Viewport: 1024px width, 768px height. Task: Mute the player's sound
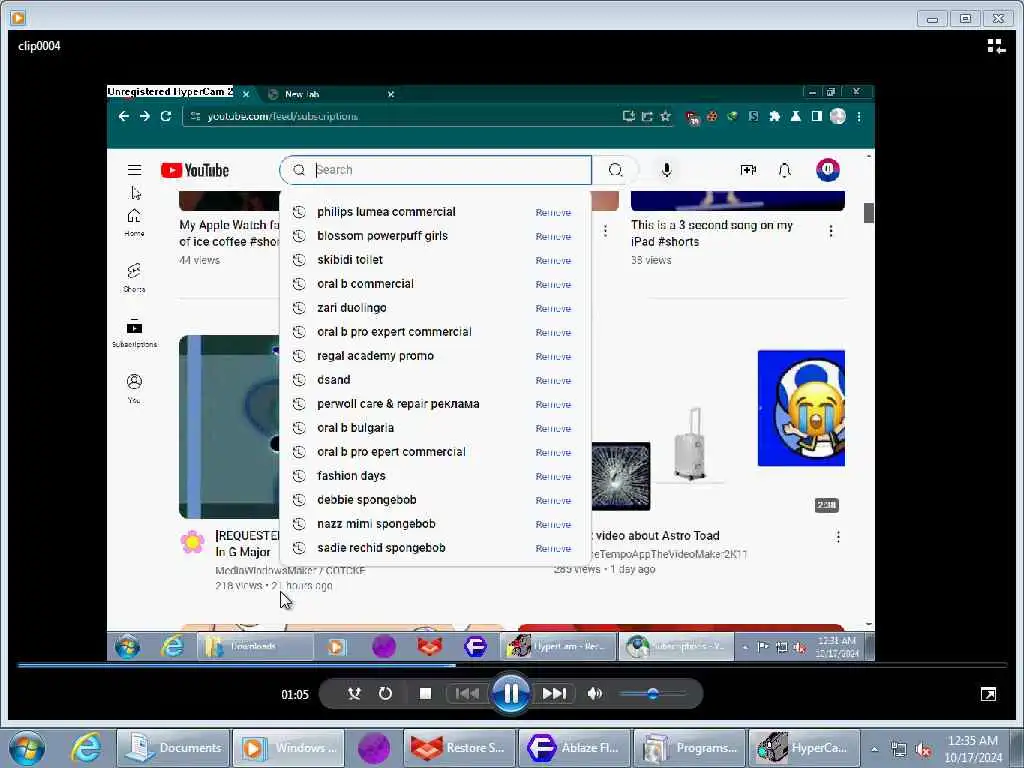point(594,694)
